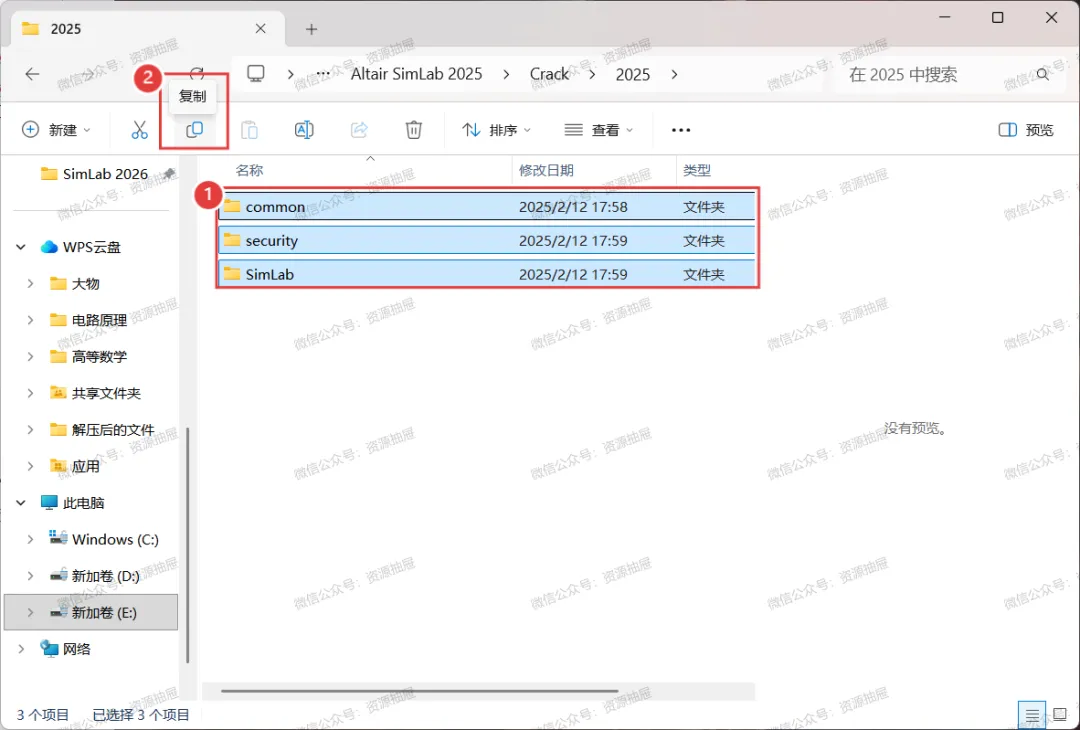
Task: Click the Share icon
Action: click(359, 129)
